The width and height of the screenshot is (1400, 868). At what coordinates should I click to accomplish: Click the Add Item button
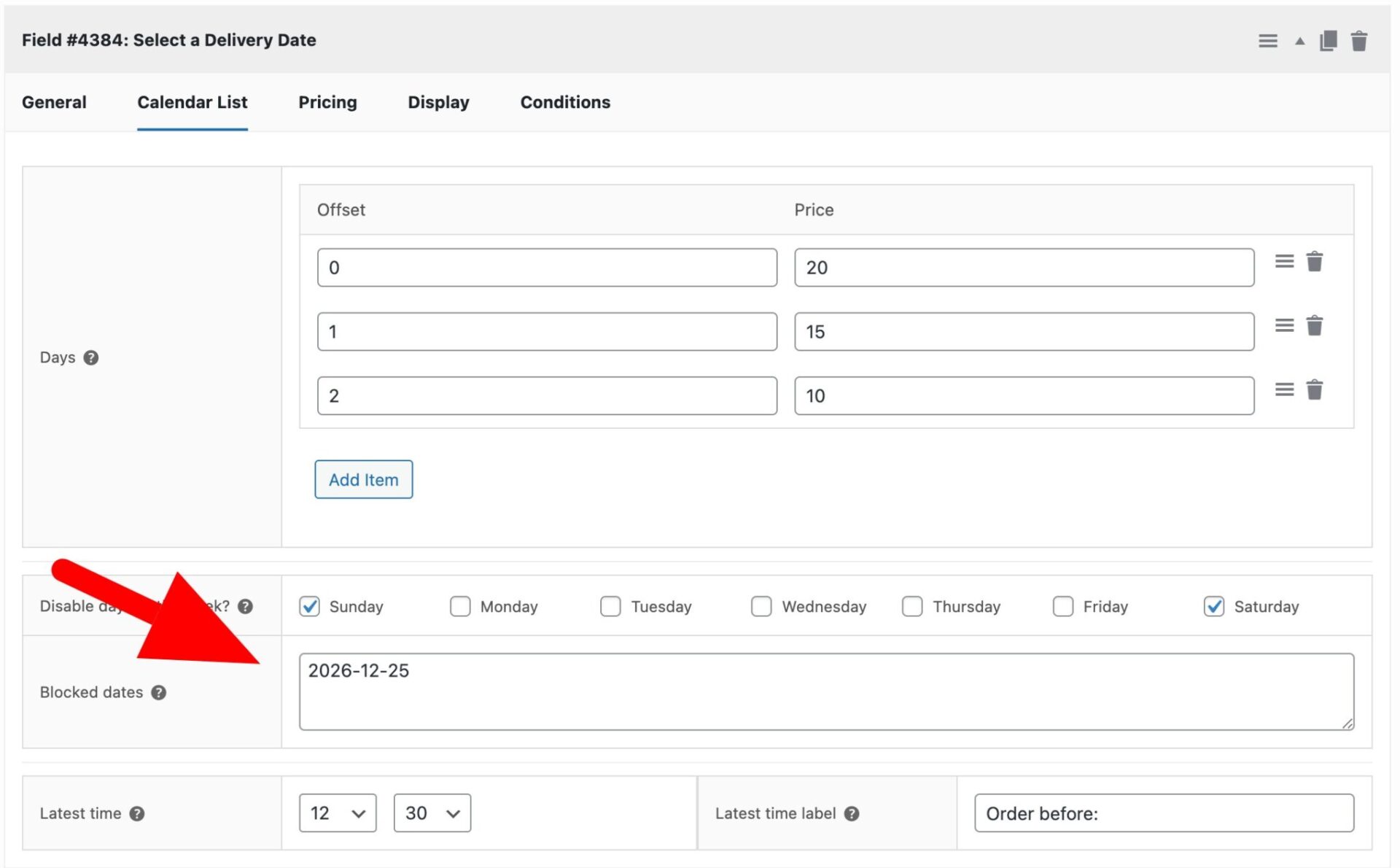(x=363, y=479)
